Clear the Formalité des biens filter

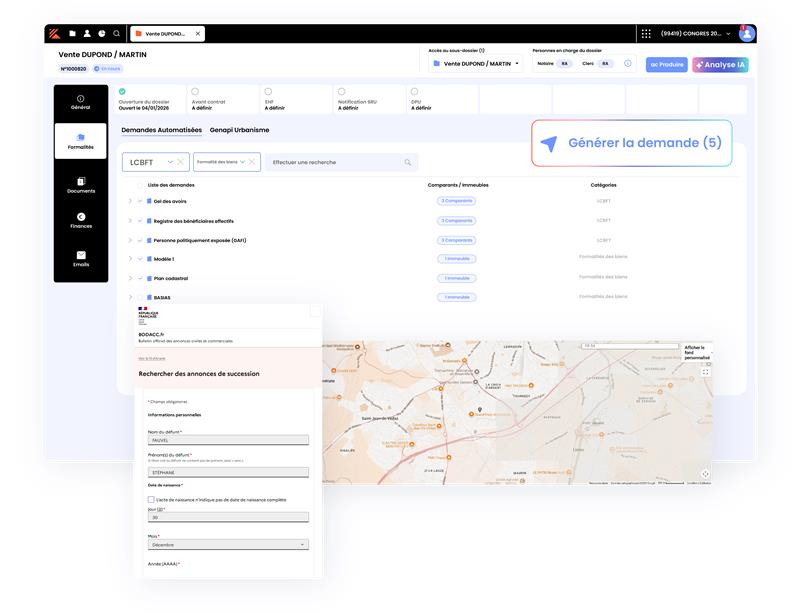(252, 162)
